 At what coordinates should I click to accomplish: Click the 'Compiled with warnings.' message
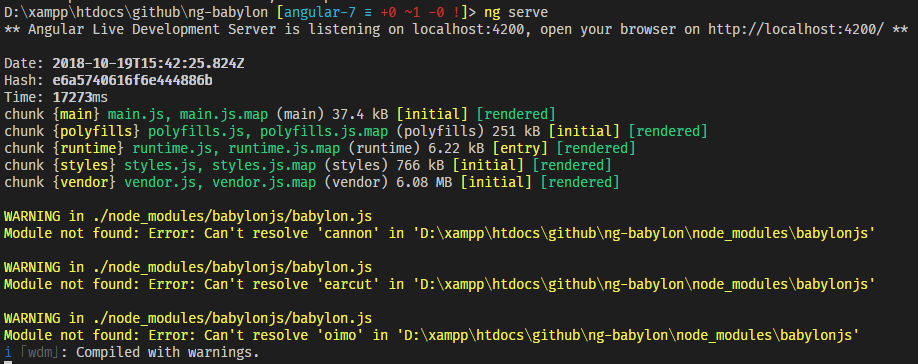168,352
